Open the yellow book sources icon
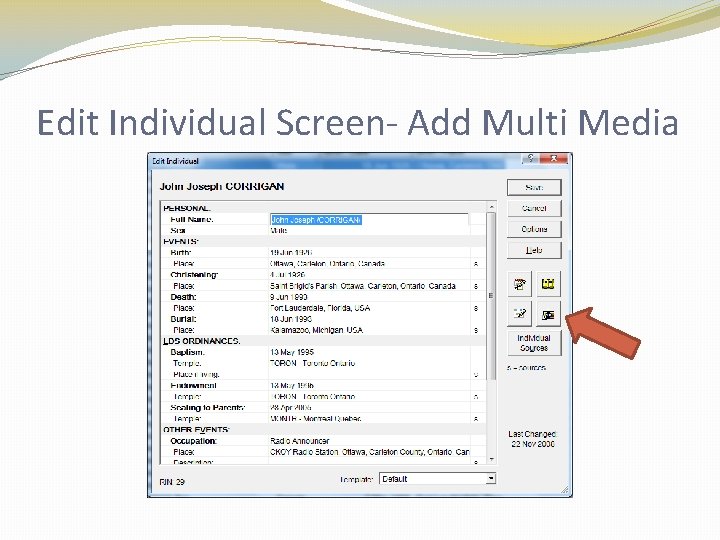This screenshot has height=540, width=720. tap(548, 284)
